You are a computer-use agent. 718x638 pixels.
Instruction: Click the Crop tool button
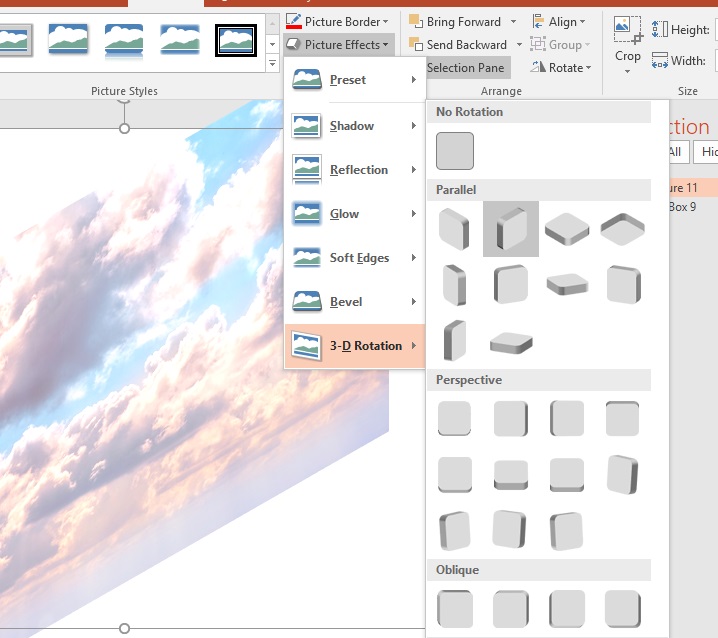click(x=627, y=39)
